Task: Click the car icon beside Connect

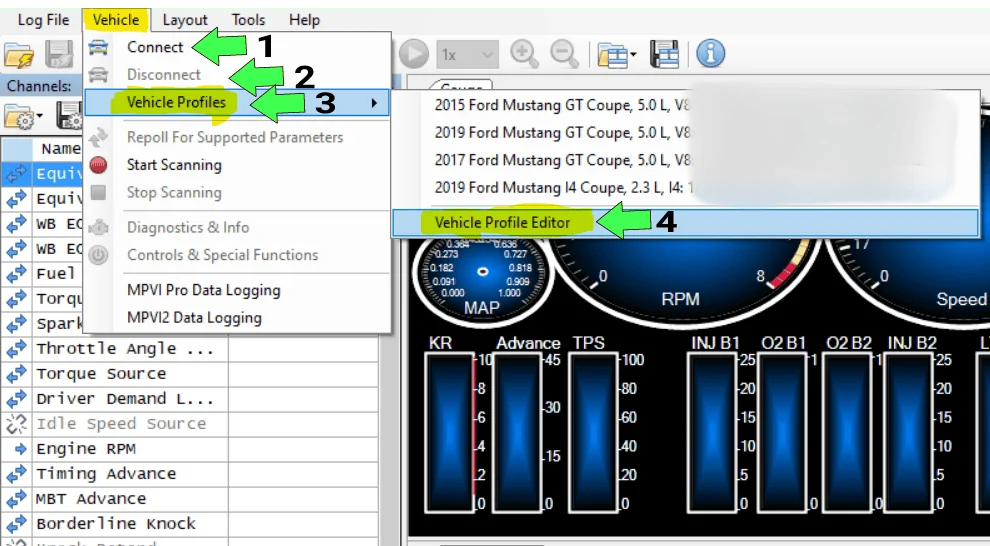Action: 98,47
